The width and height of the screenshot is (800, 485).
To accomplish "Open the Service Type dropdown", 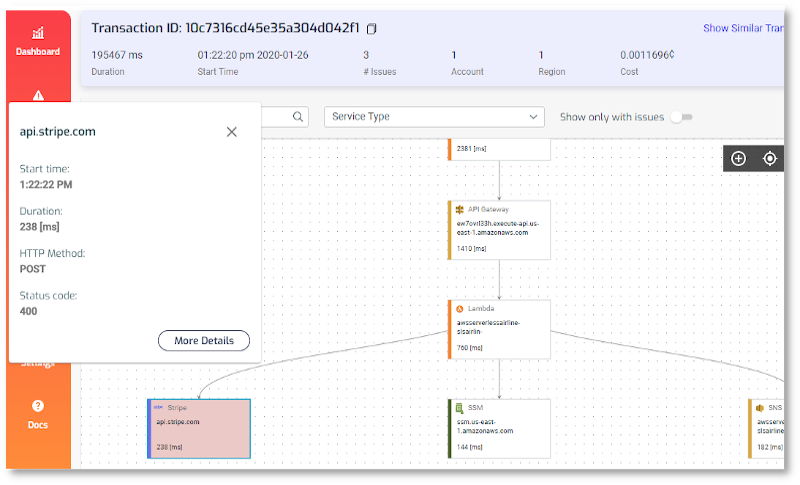I will point(434,117).
